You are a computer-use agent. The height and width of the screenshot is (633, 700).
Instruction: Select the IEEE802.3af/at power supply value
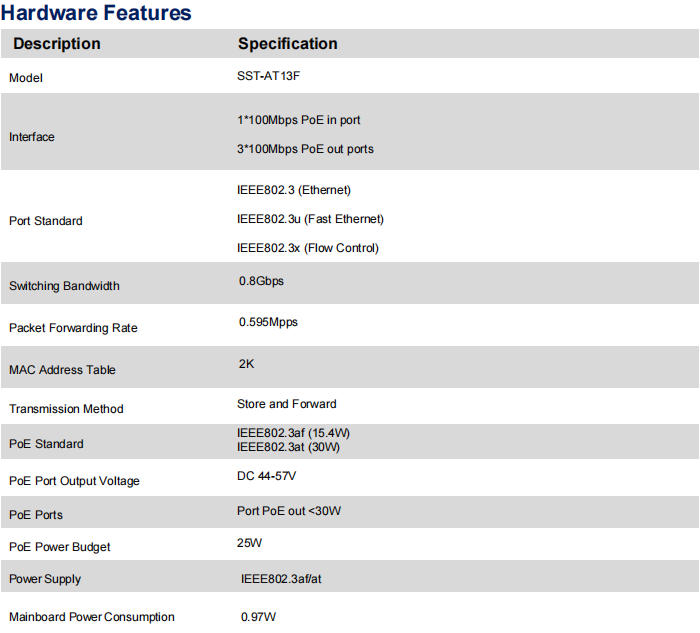281,579
